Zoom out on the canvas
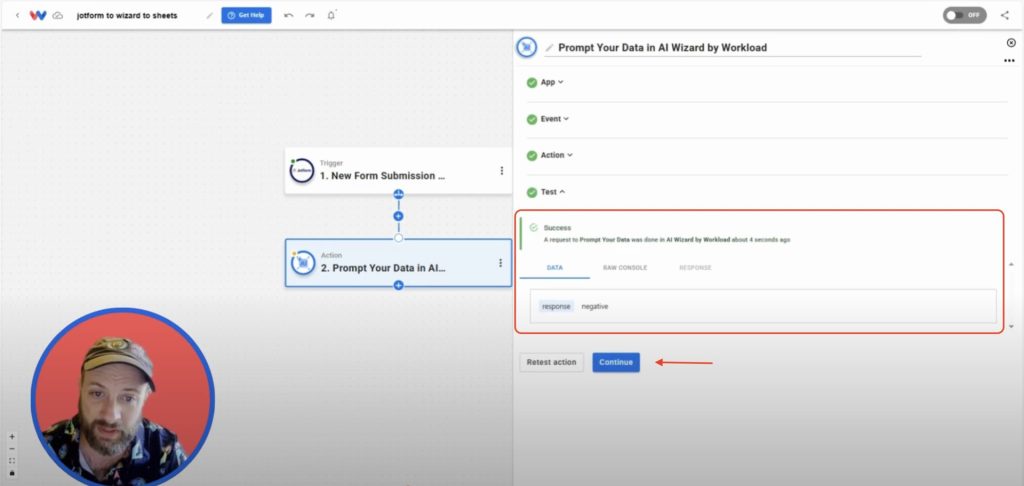This screenshot has width=1024, height=486. [12, 449]
